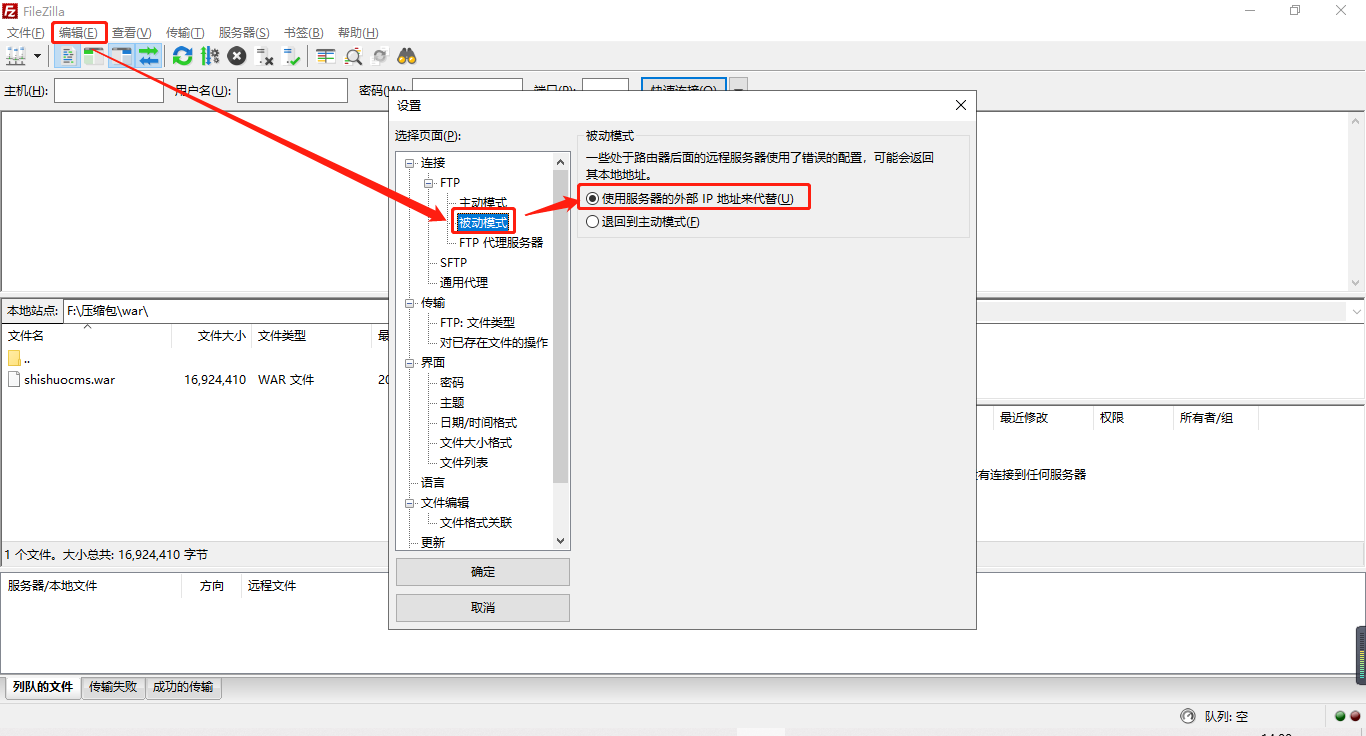
Task: Select 日期/时间格式 settings page
Action: pyautogui.click(x=479, y=422)
